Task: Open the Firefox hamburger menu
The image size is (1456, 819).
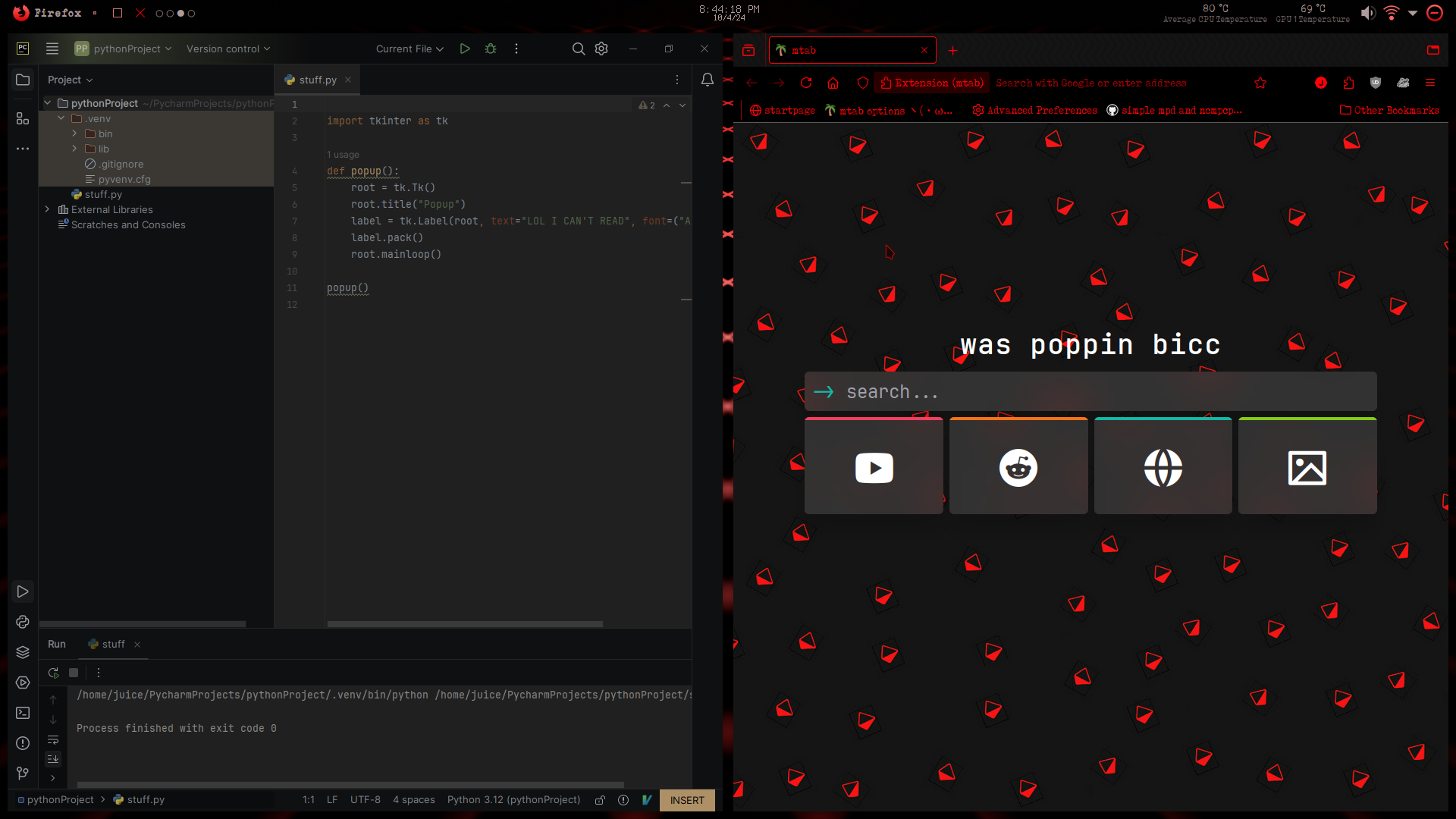Action: (x=1430, y=83)
